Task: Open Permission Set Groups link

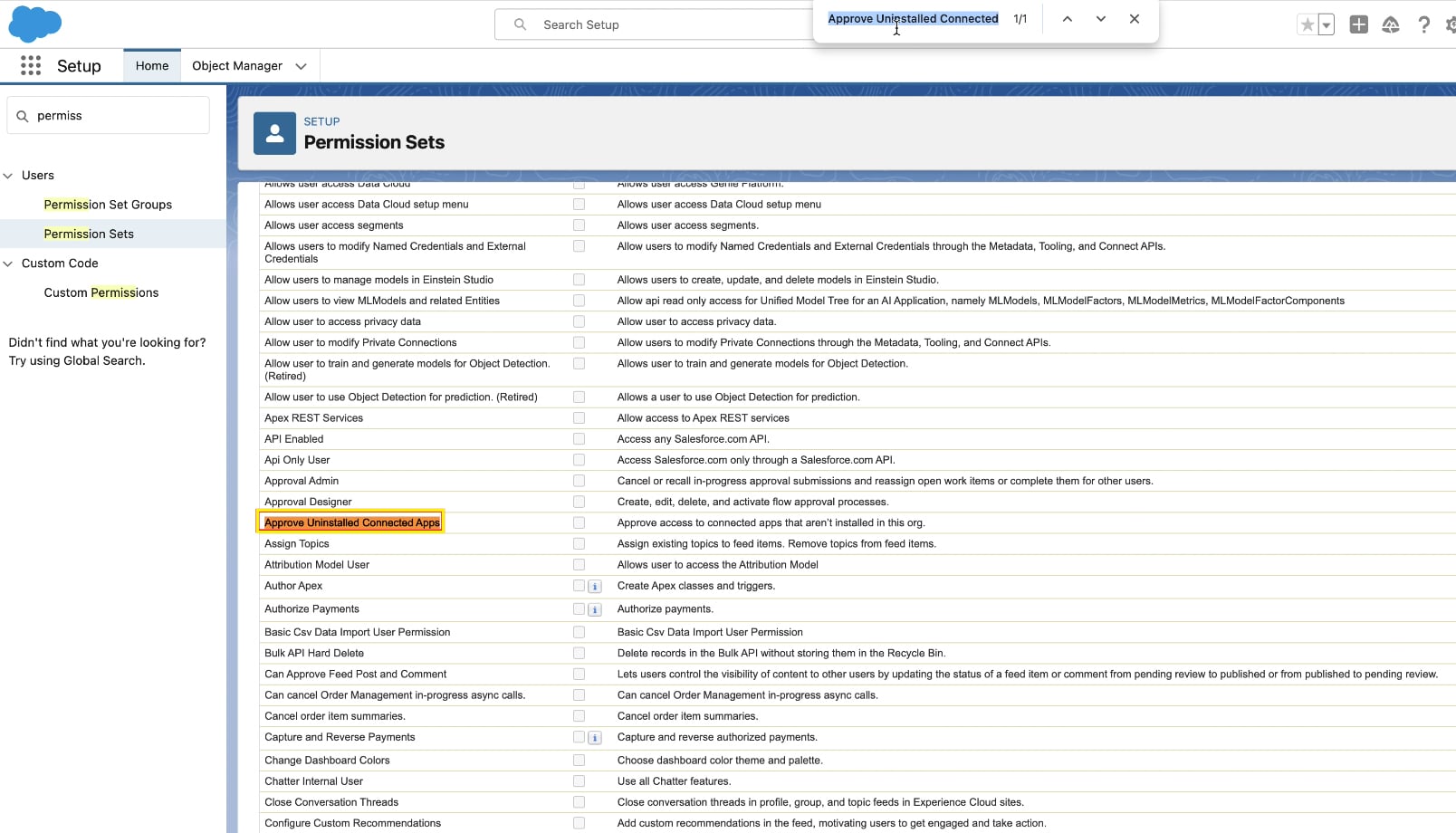Action: (x=108, y=205)
